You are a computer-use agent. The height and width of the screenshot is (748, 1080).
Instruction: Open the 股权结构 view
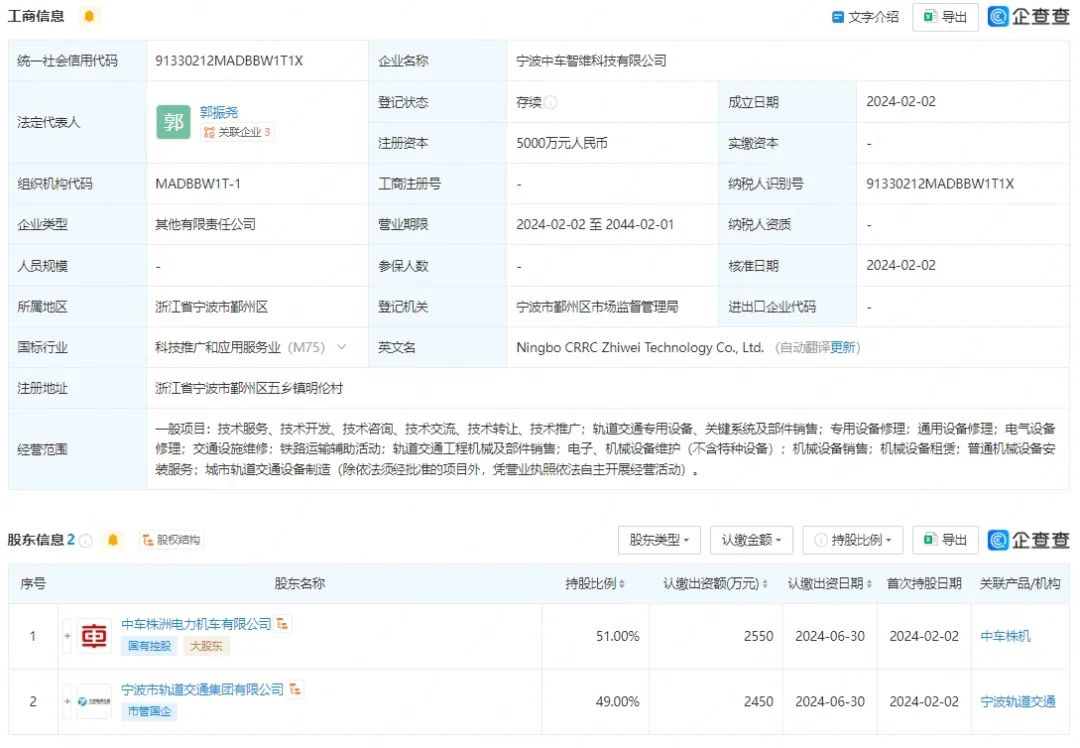pos(171,540)
